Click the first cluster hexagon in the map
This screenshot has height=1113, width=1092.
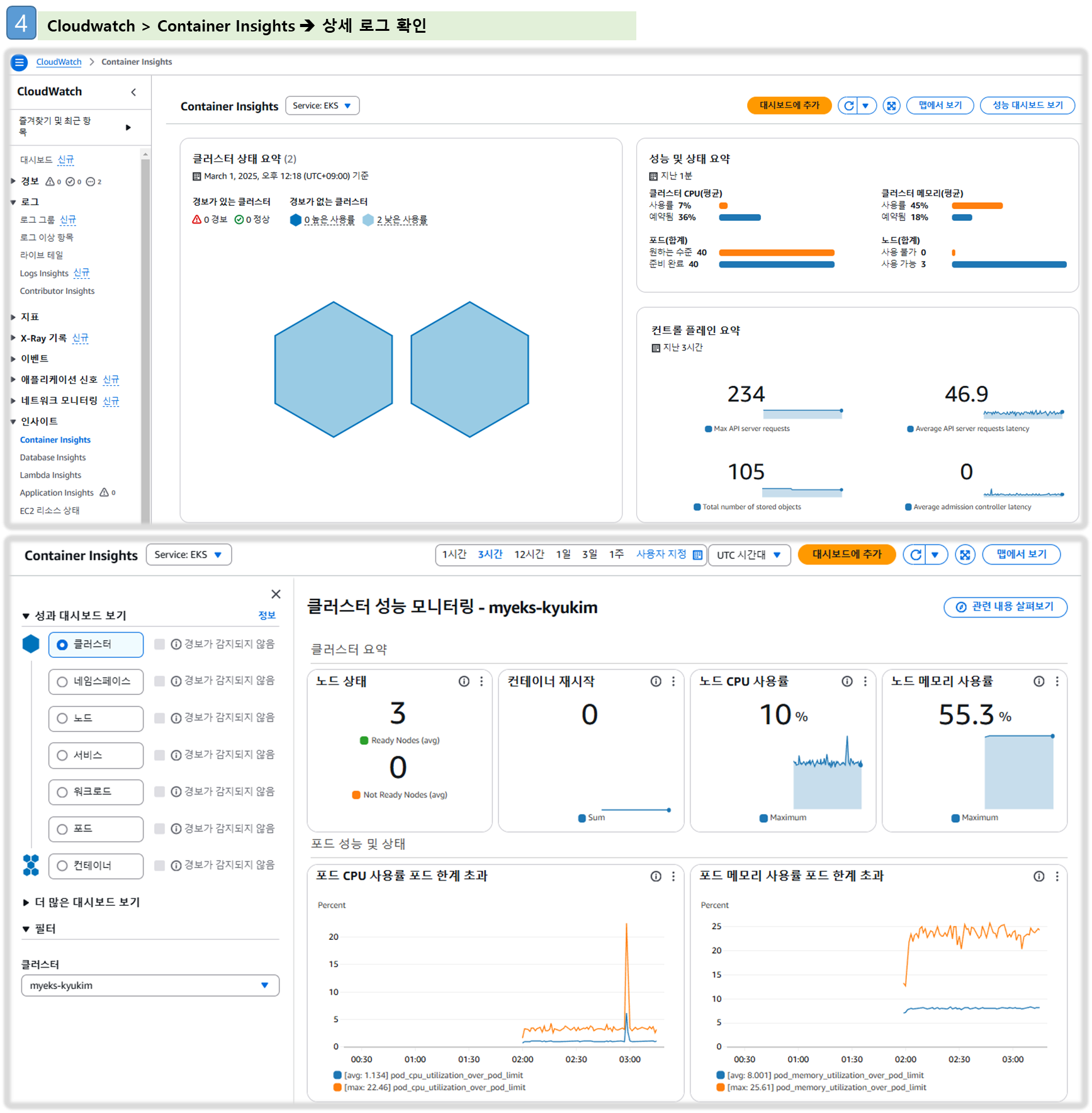click(x=334, y=370)
